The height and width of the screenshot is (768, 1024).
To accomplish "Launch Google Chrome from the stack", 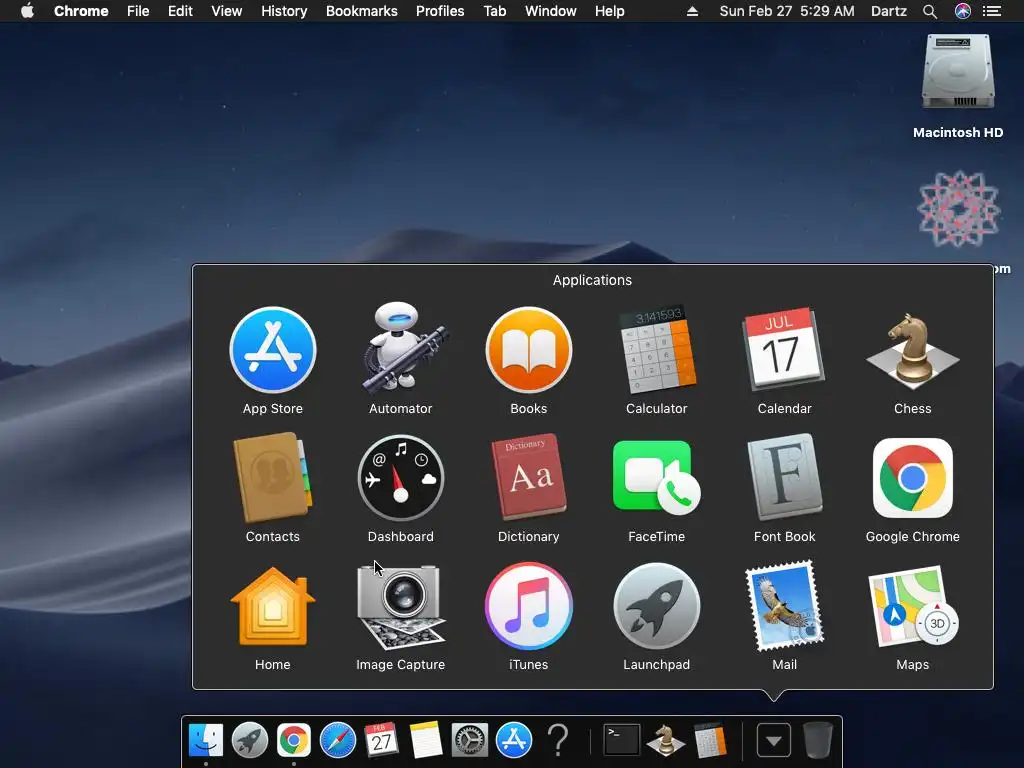I will (912, 478).
